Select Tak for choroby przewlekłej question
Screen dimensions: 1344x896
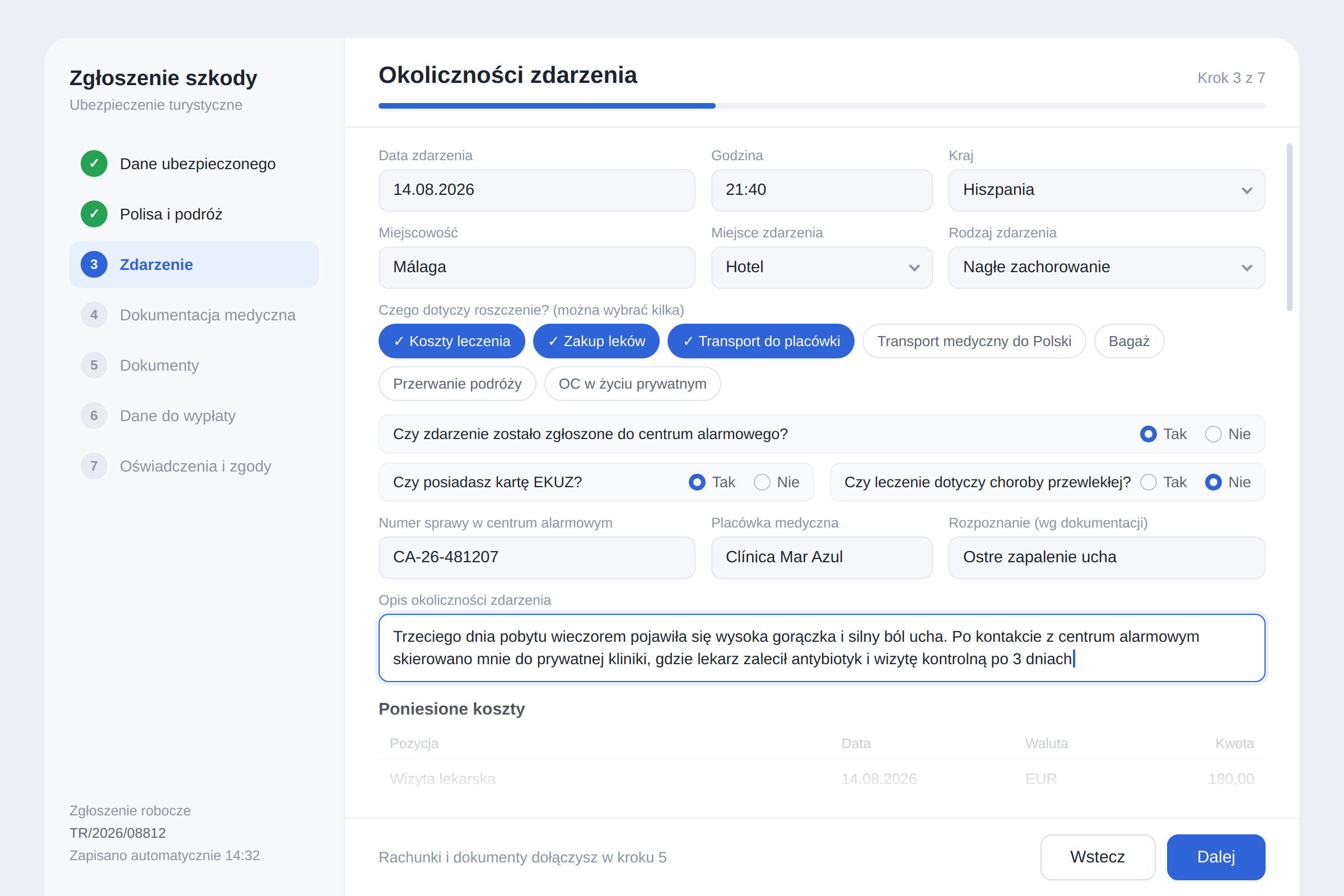coord(1163,482)
